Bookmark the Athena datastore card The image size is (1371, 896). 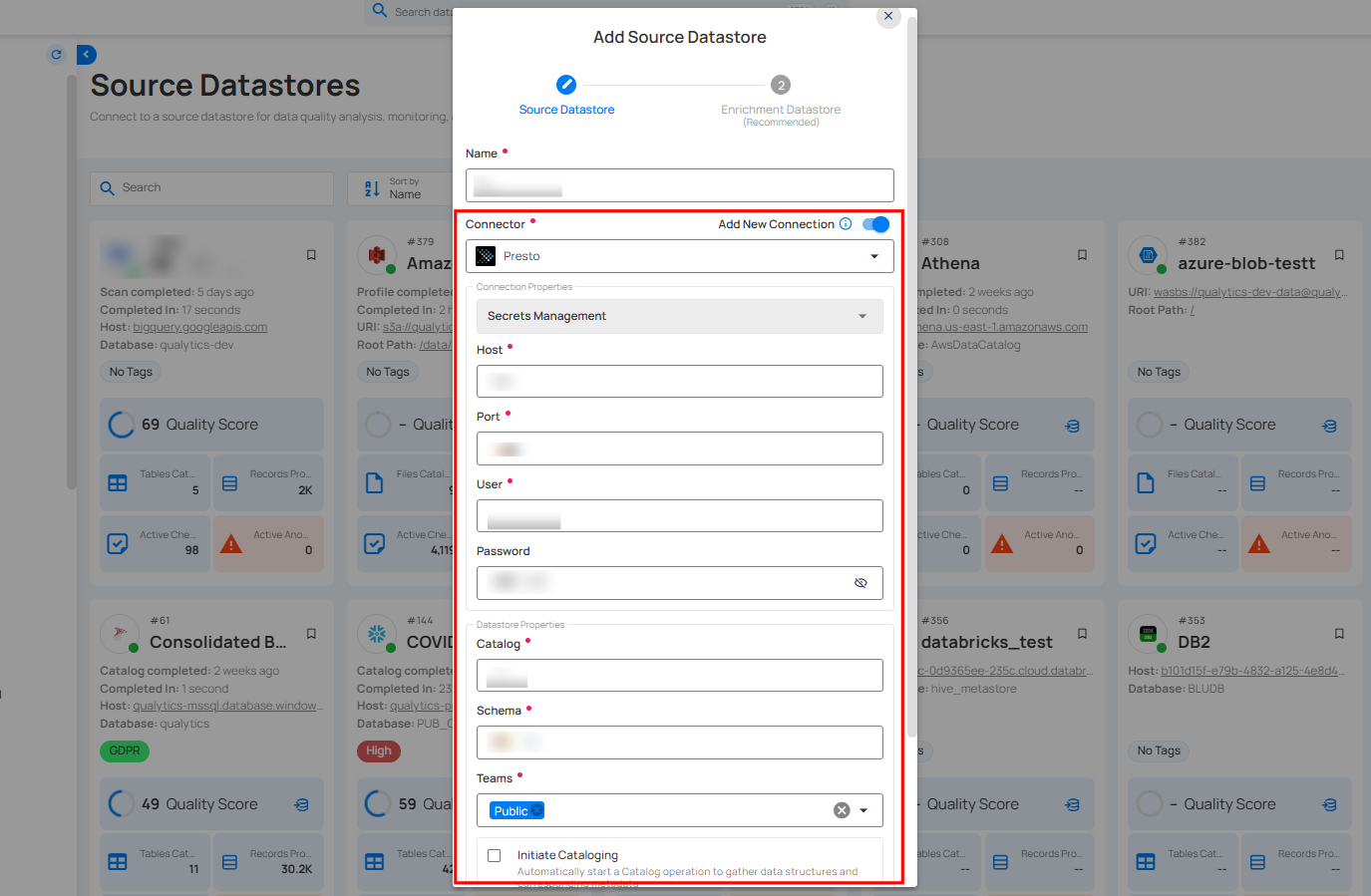1082,255
